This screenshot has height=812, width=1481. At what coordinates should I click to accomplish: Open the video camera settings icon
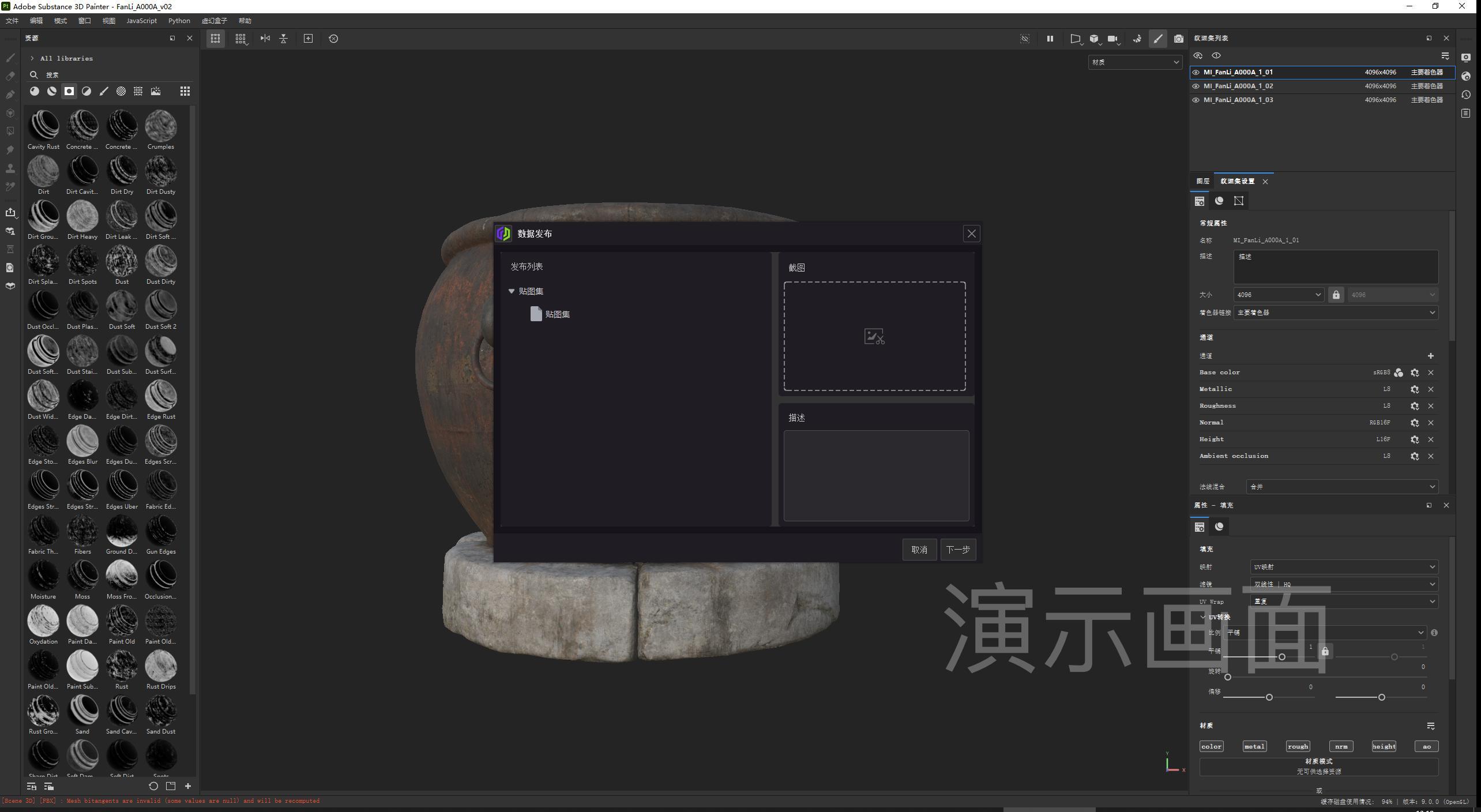click(x=1113, y=39)
